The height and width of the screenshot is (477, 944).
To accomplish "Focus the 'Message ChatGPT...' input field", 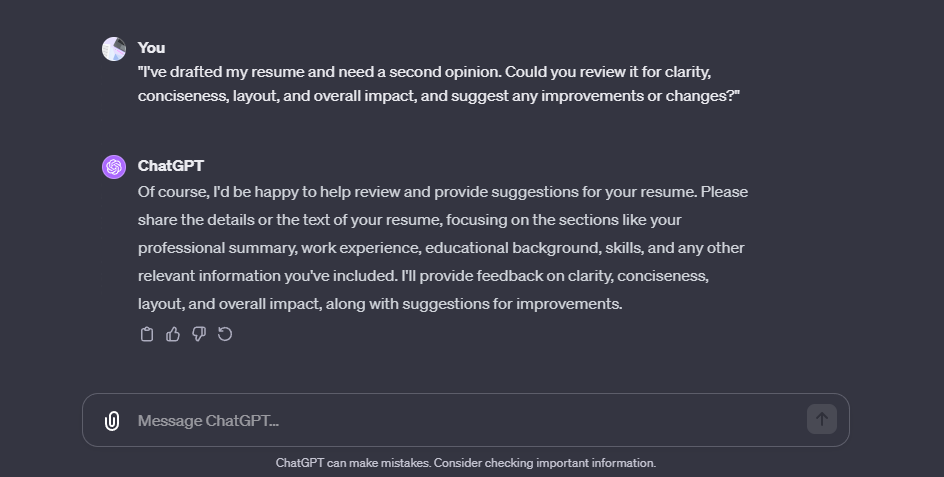I will pyautogui.click(x=465, y=420).
